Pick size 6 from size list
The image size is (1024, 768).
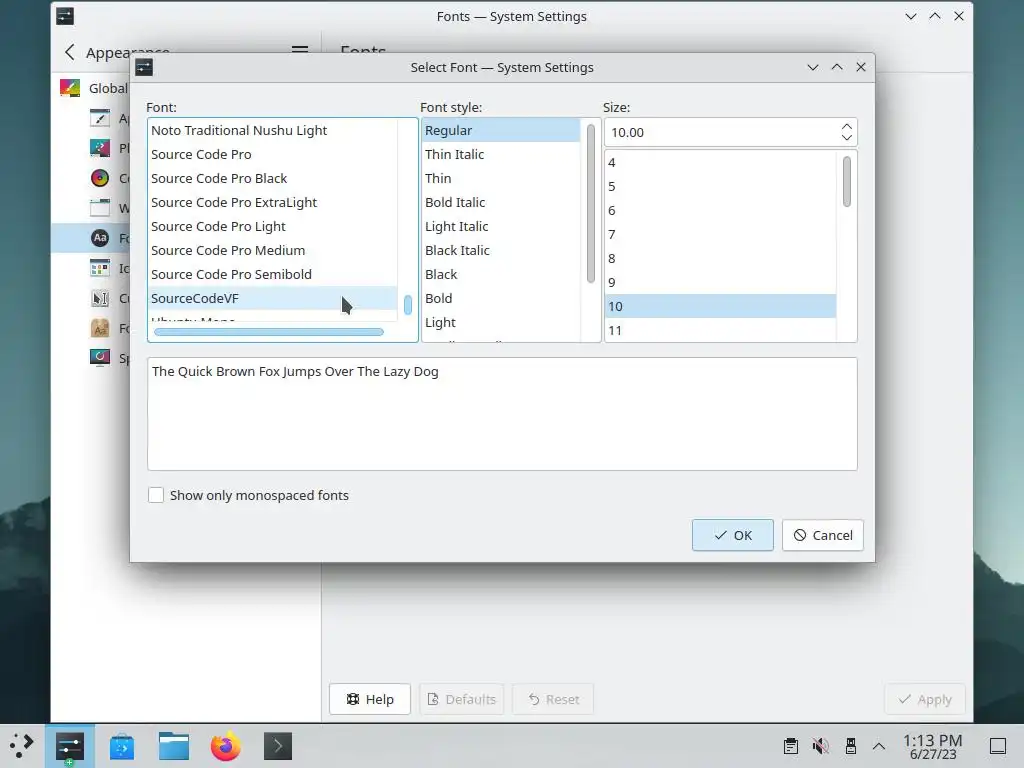pyautogui.click(x=721, y=210)
